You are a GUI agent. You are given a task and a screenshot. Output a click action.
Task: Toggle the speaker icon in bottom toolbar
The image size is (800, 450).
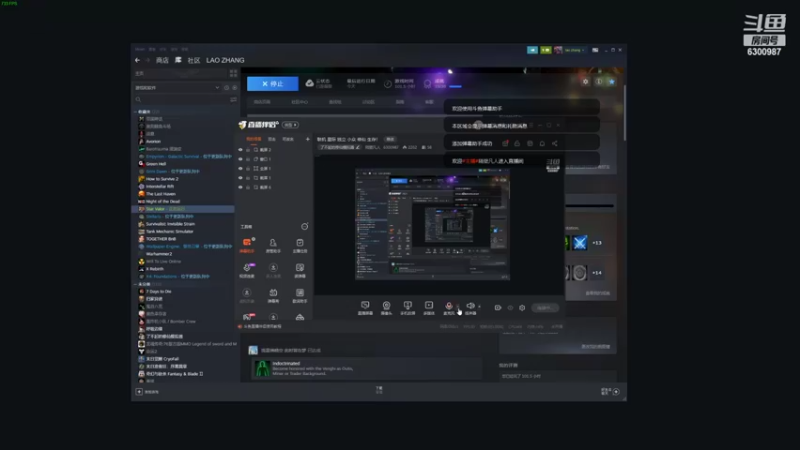click(470, 307)
